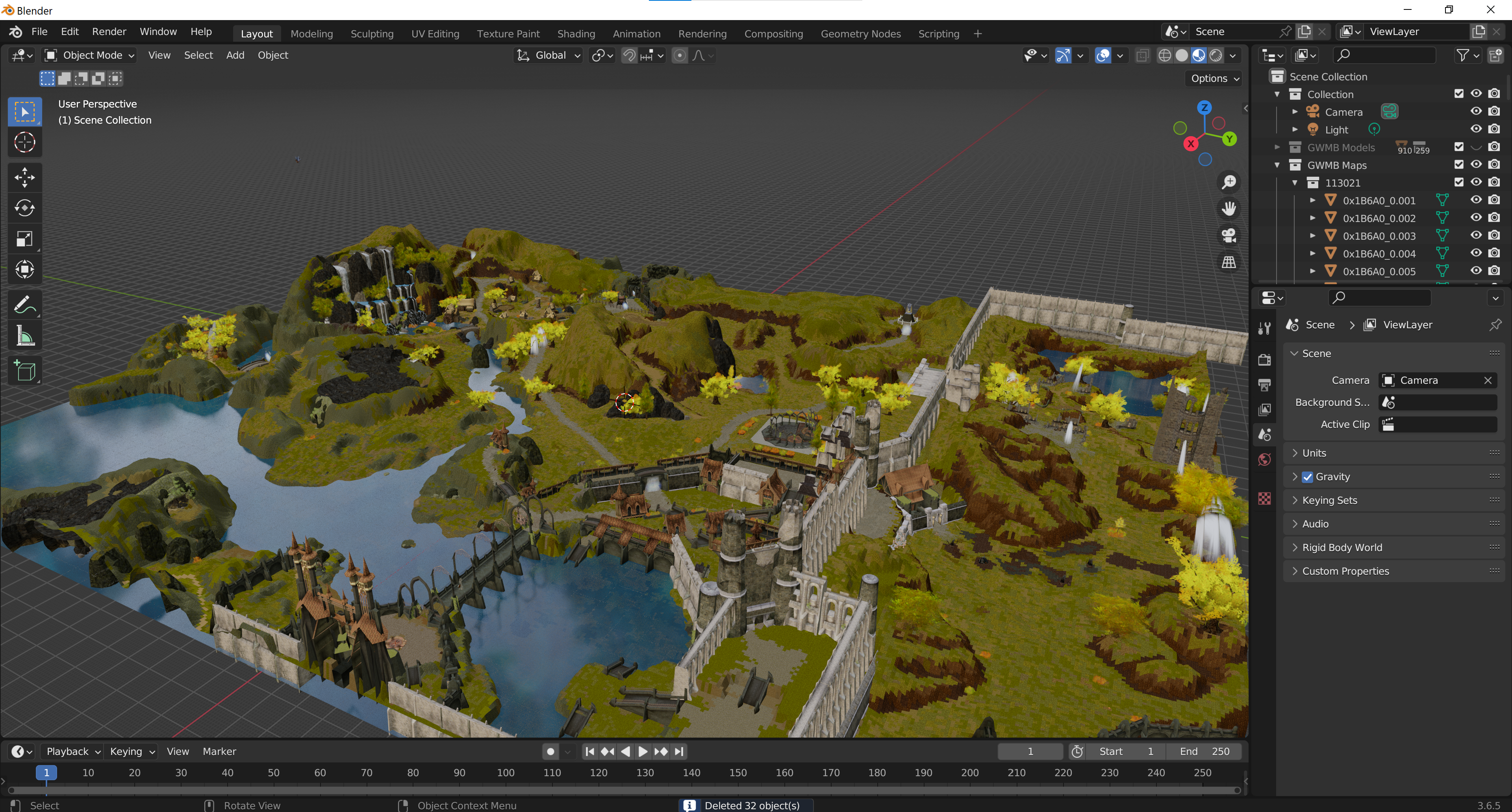This screenshot has height=812, width=1512.
Task: Select the Rotate tool
Action: pyautogui.click(x=25, y=208)
